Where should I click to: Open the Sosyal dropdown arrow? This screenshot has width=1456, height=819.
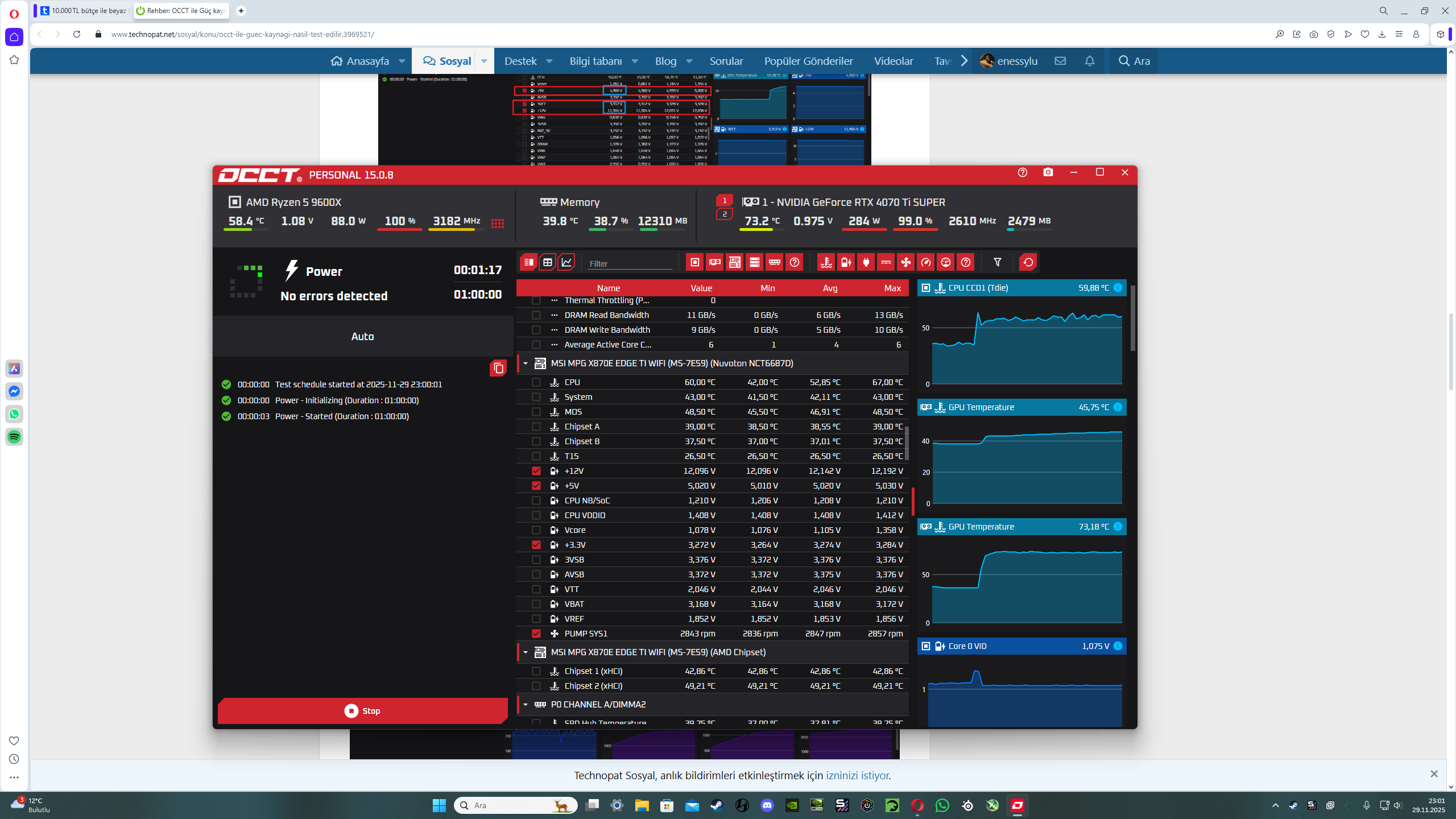click(x=484, y=61)
